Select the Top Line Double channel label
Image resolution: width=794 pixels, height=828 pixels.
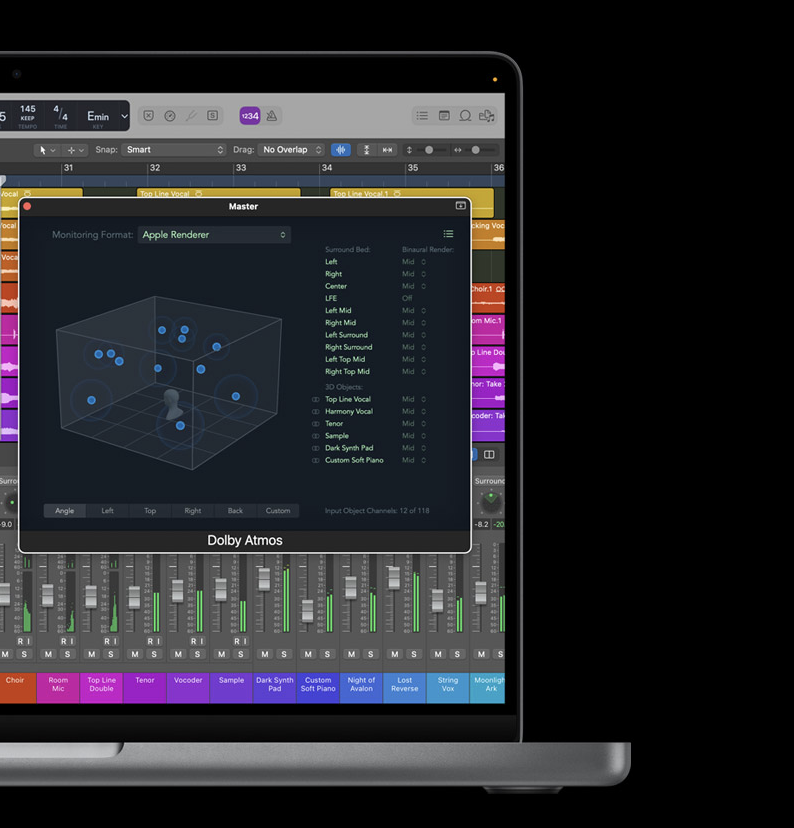pyautogui.click(x=101, y=688)
